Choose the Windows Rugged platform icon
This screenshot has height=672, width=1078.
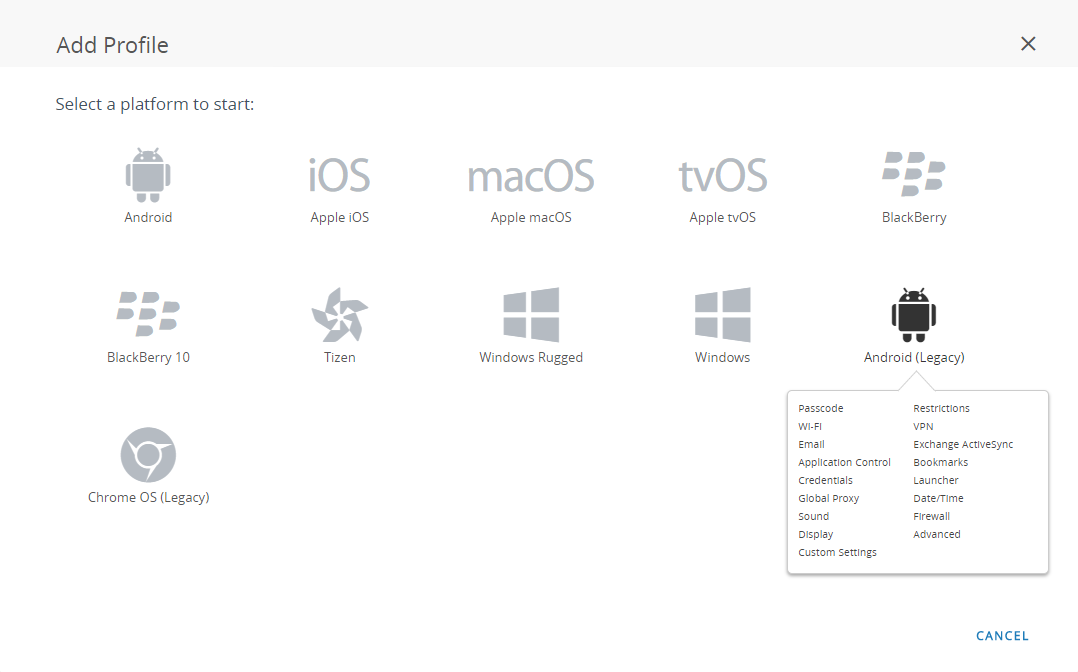531,314
